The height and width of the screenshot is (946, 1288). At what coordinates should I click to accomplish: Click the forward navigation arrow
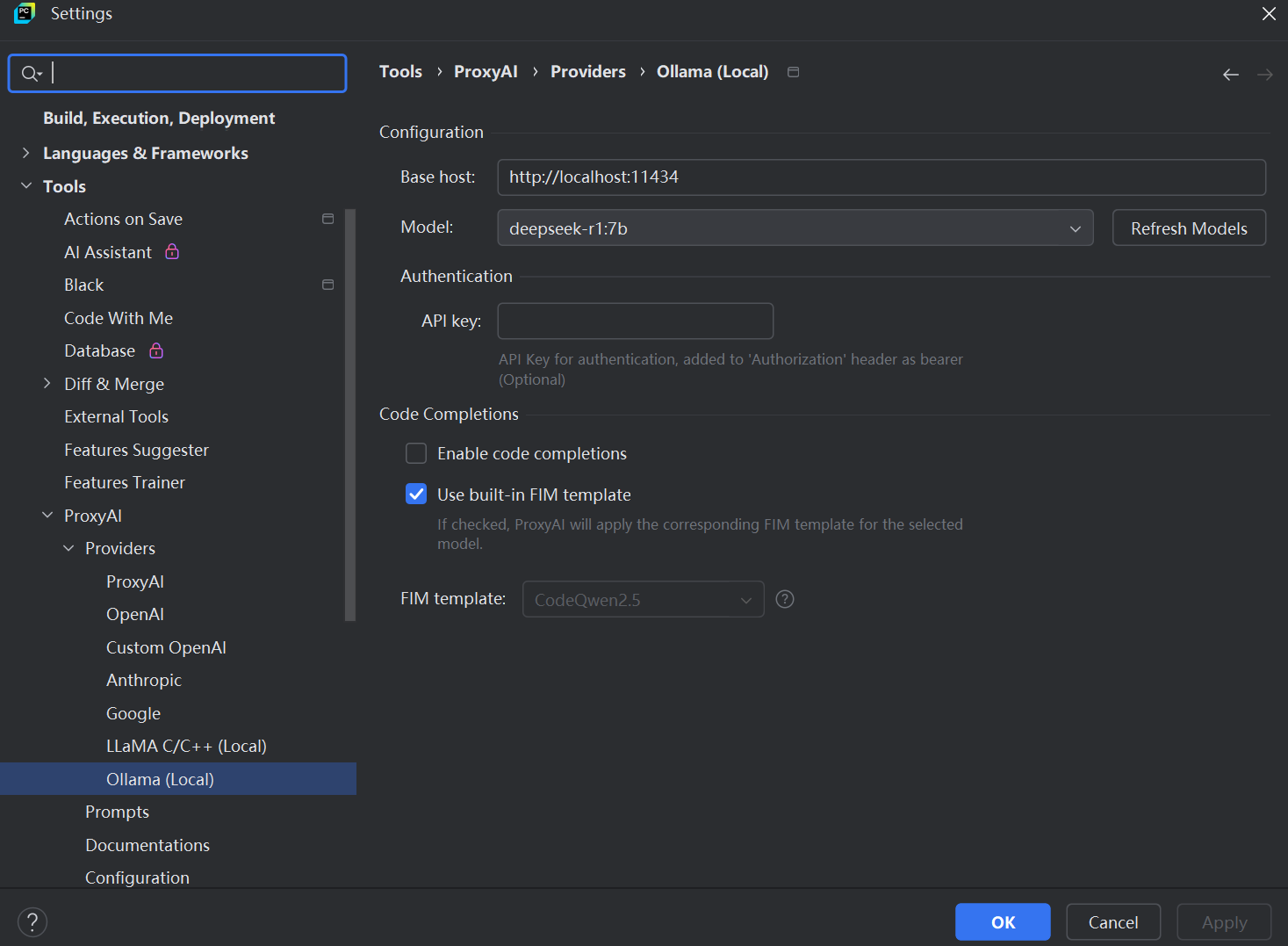click(1264, 75)
